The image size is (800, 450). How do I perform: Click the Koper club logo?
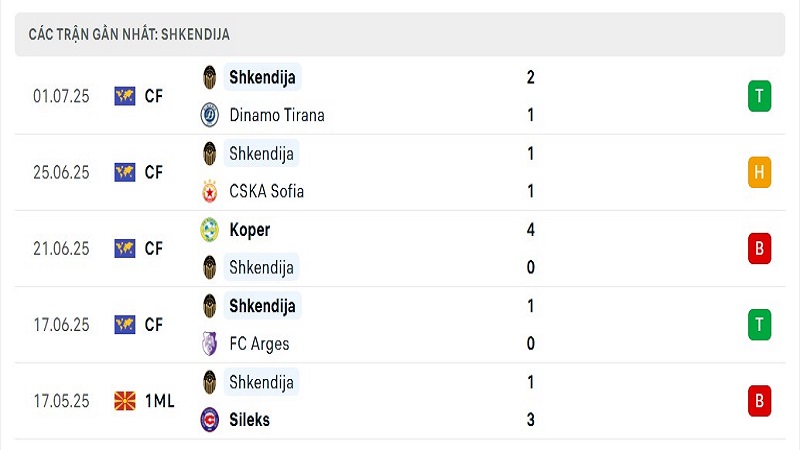[x=209, y=230]
